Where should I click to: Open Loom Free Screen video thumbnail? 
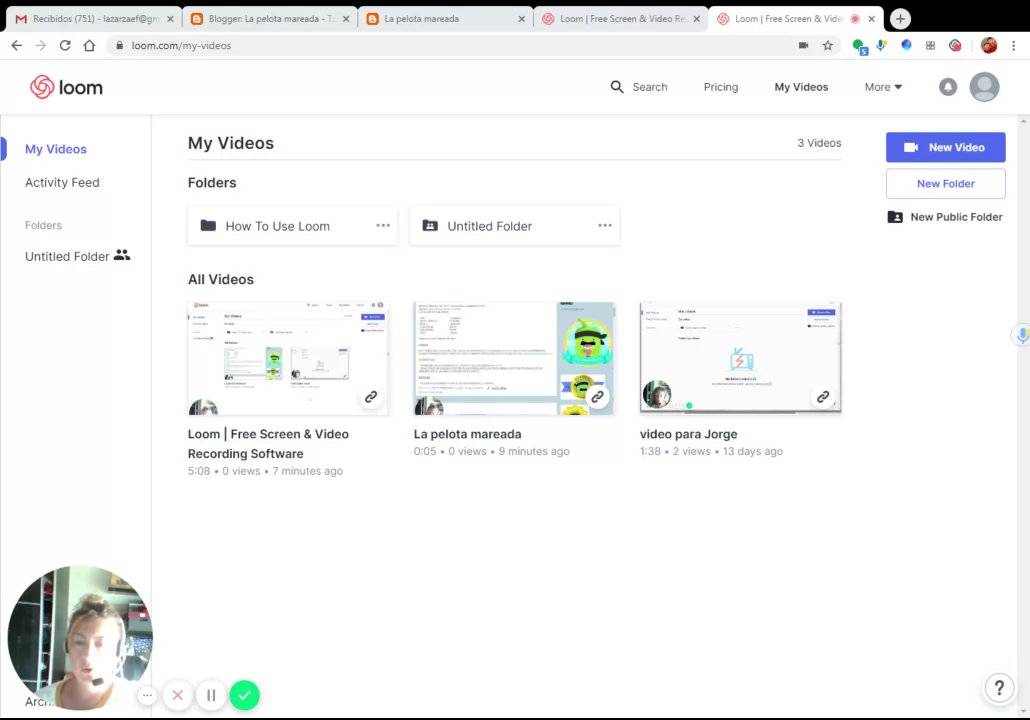[288, 358]
